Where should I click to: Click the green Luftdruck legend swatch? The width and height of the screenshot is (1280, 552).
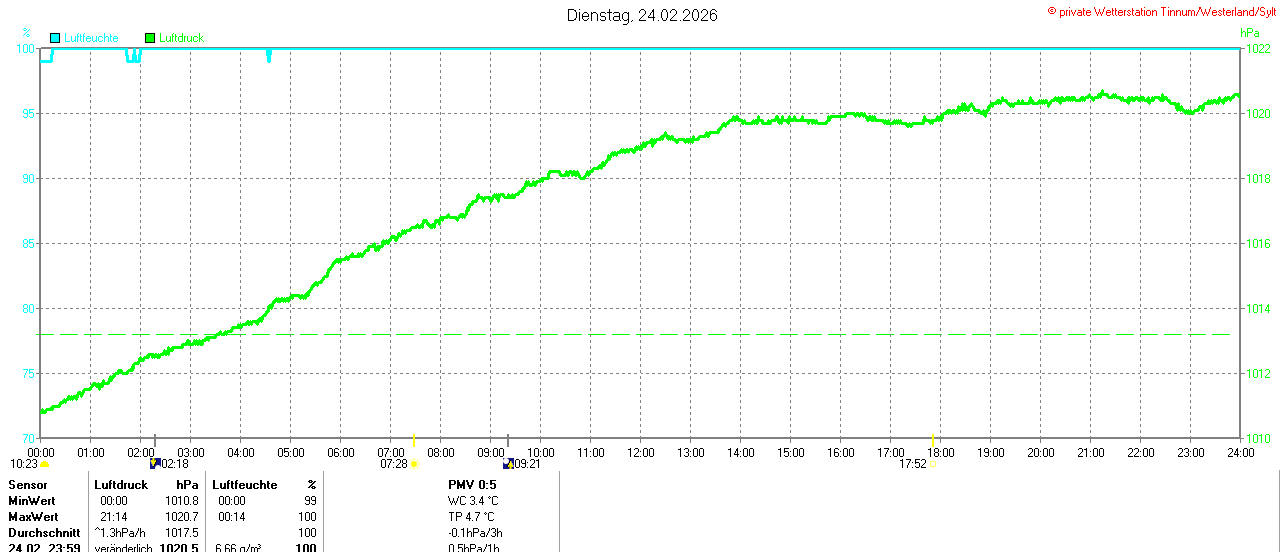150,38
